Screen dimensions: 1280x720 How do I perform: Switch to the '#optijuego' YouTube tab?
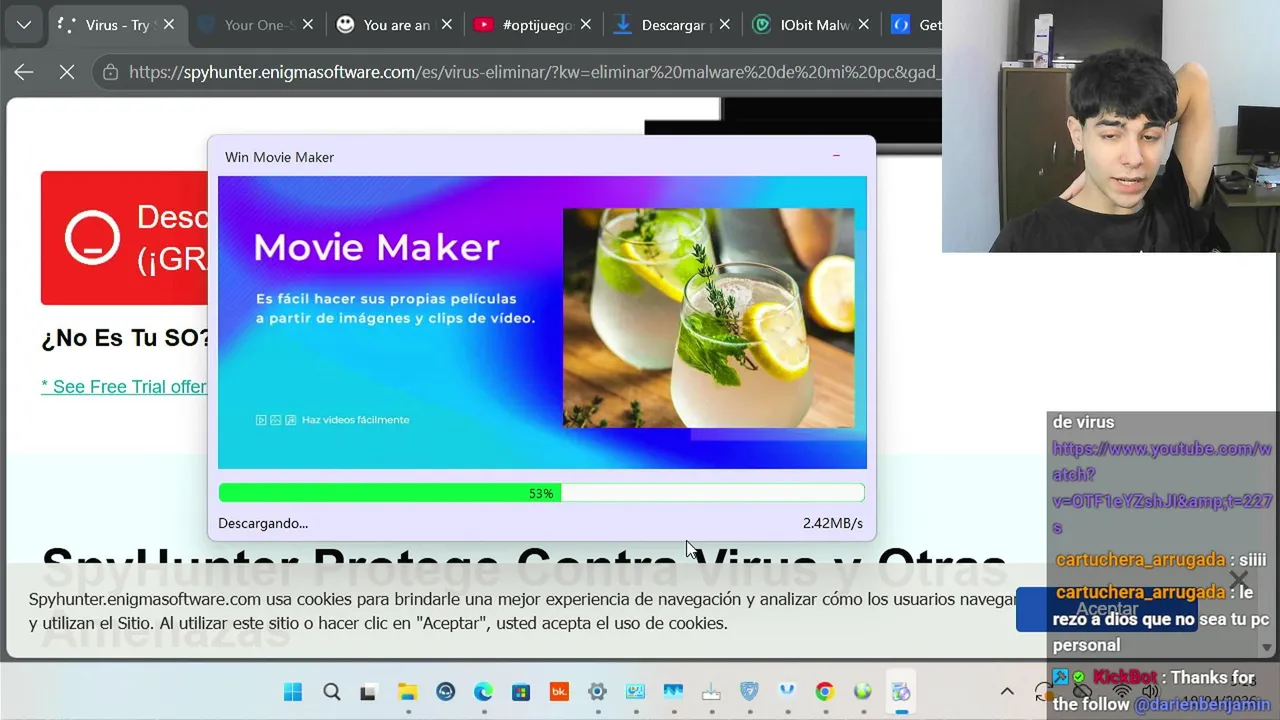pyautogui.click(x=533, y=25)
